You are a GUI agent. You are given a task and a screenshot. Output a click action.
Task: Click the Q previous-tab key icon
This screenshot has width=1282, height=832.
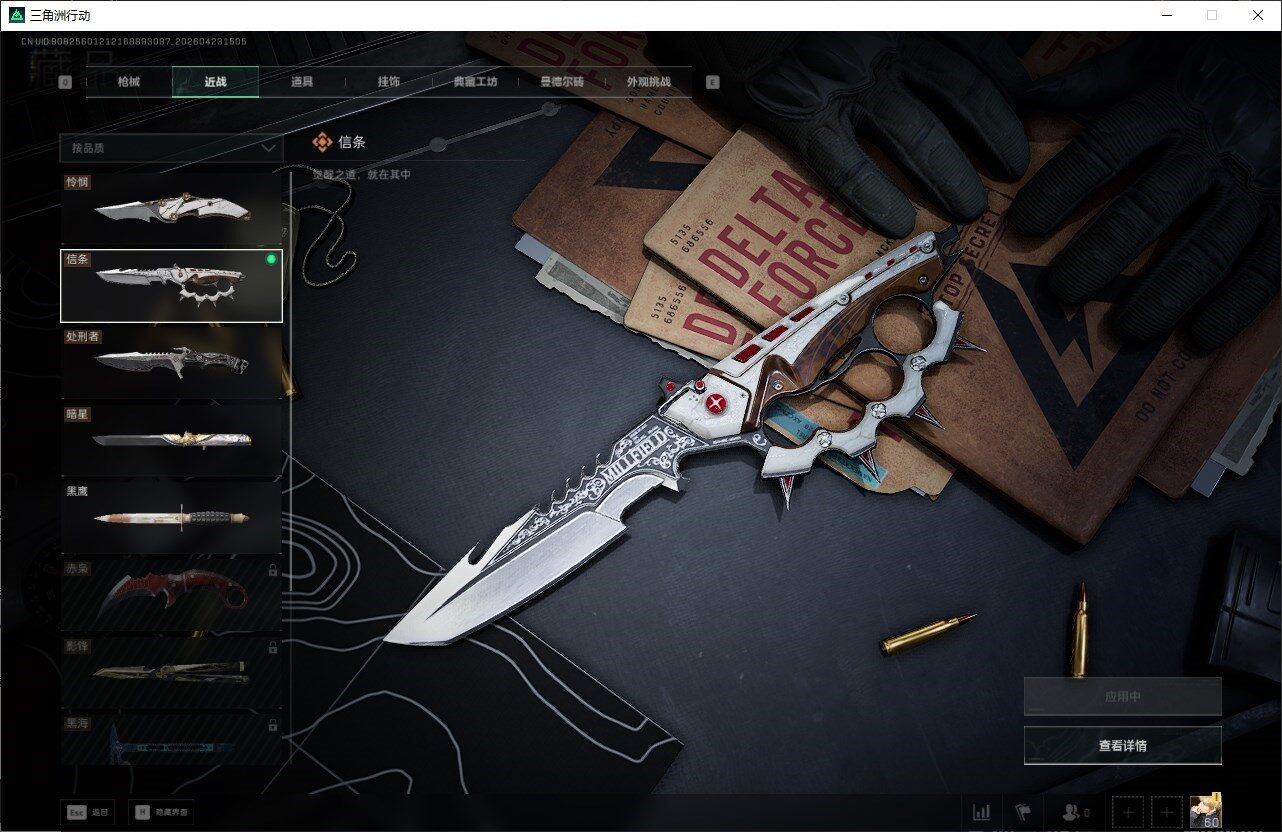(65, 83)
